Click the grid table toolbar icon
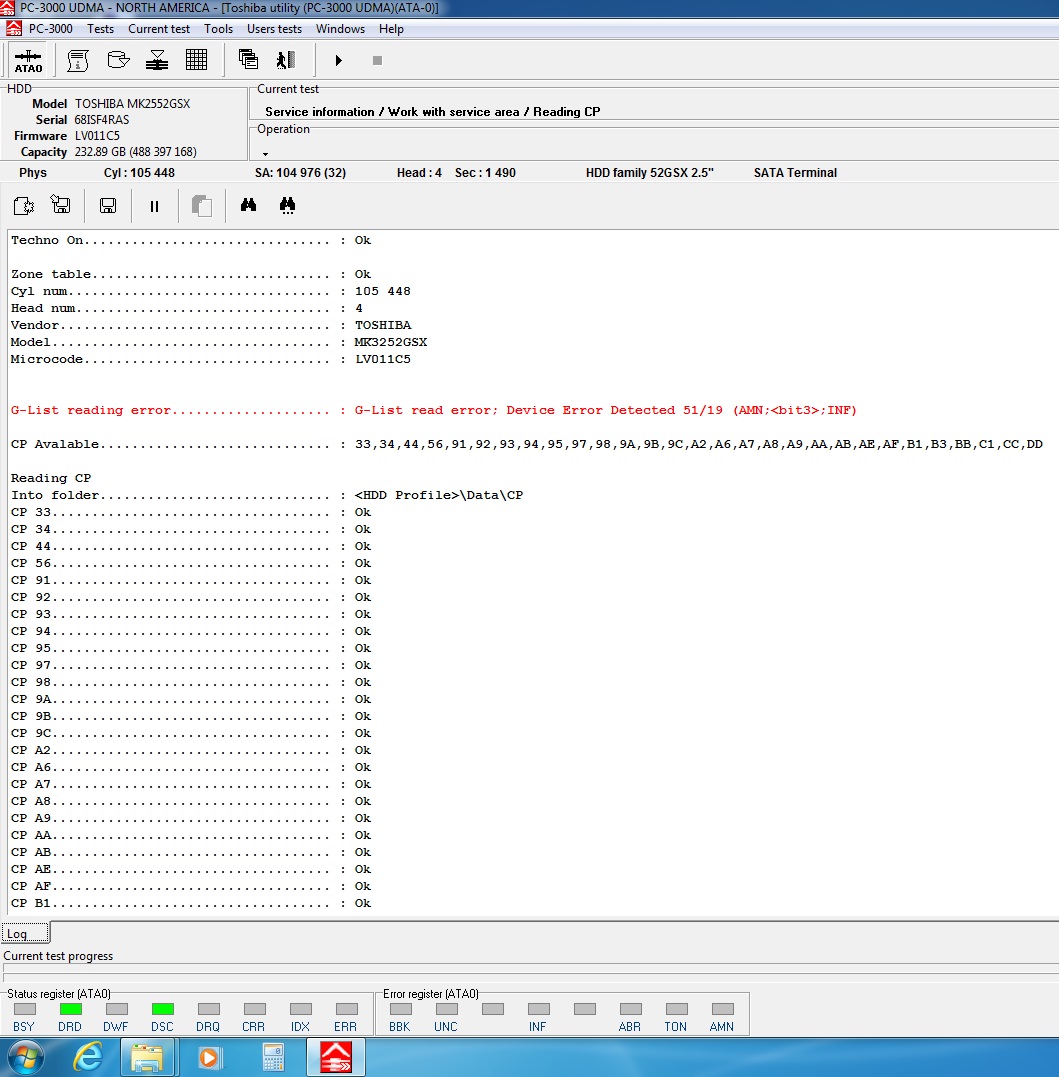 pos(196,60)
